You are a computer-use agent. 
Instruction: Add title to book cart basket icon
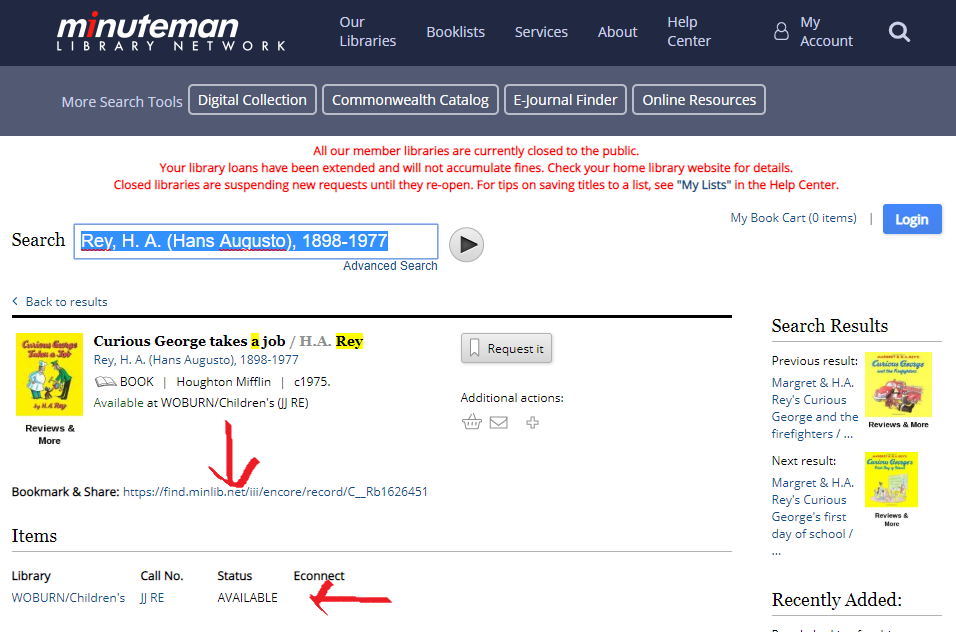[471, 422]
